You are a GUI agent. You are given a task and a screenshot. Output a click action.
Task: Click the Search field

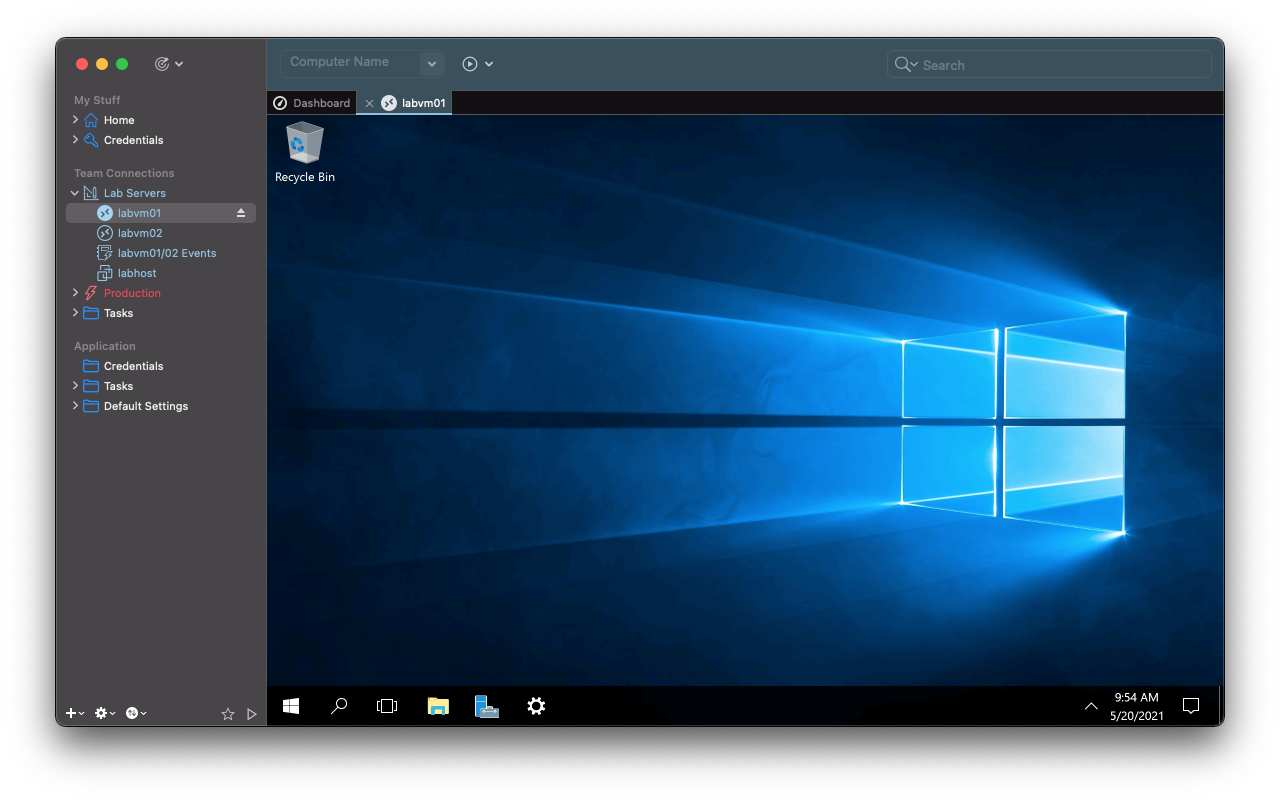click(1060, 65)
